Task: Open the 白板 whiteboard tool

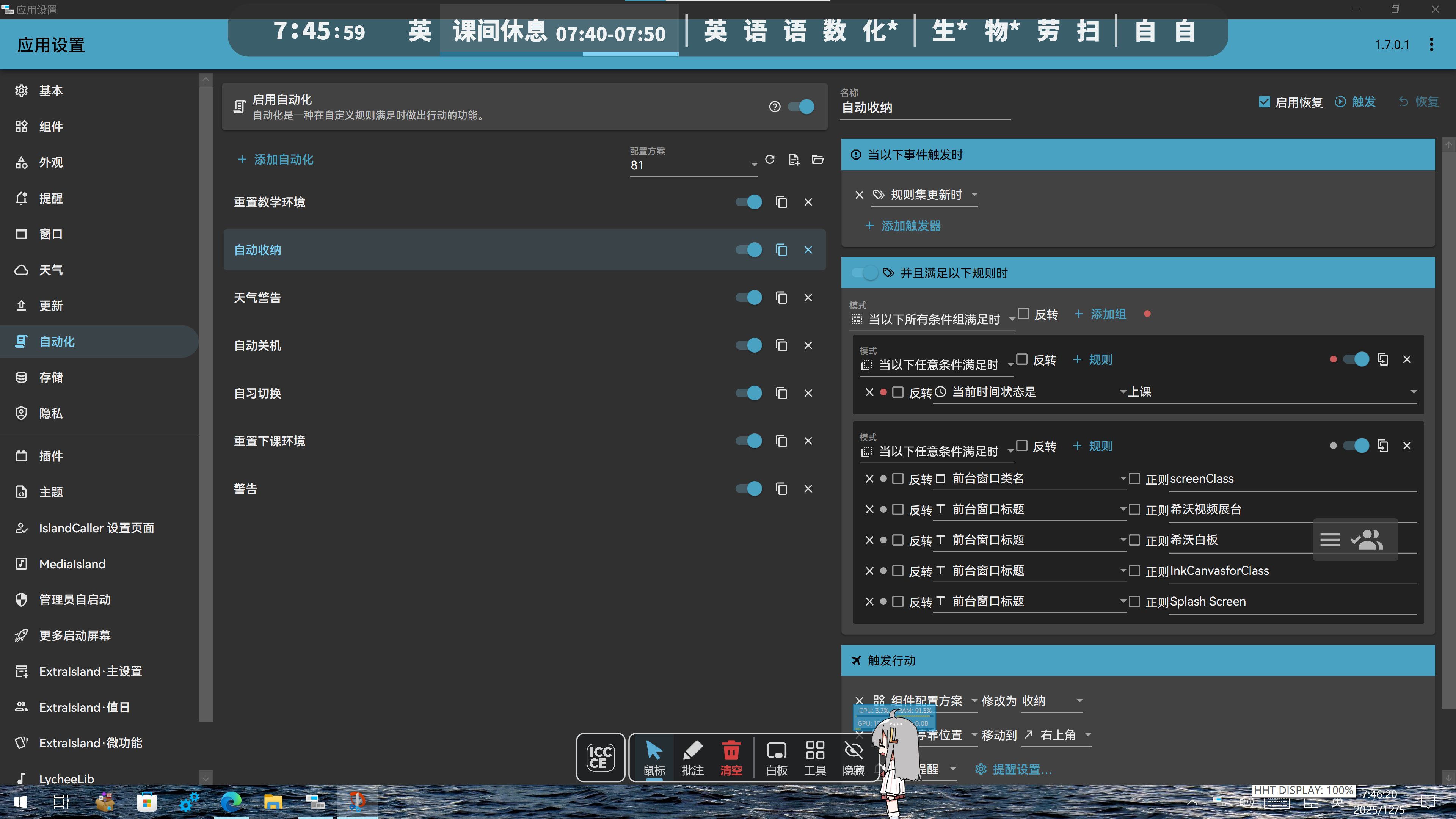Action: coord(777,758)
